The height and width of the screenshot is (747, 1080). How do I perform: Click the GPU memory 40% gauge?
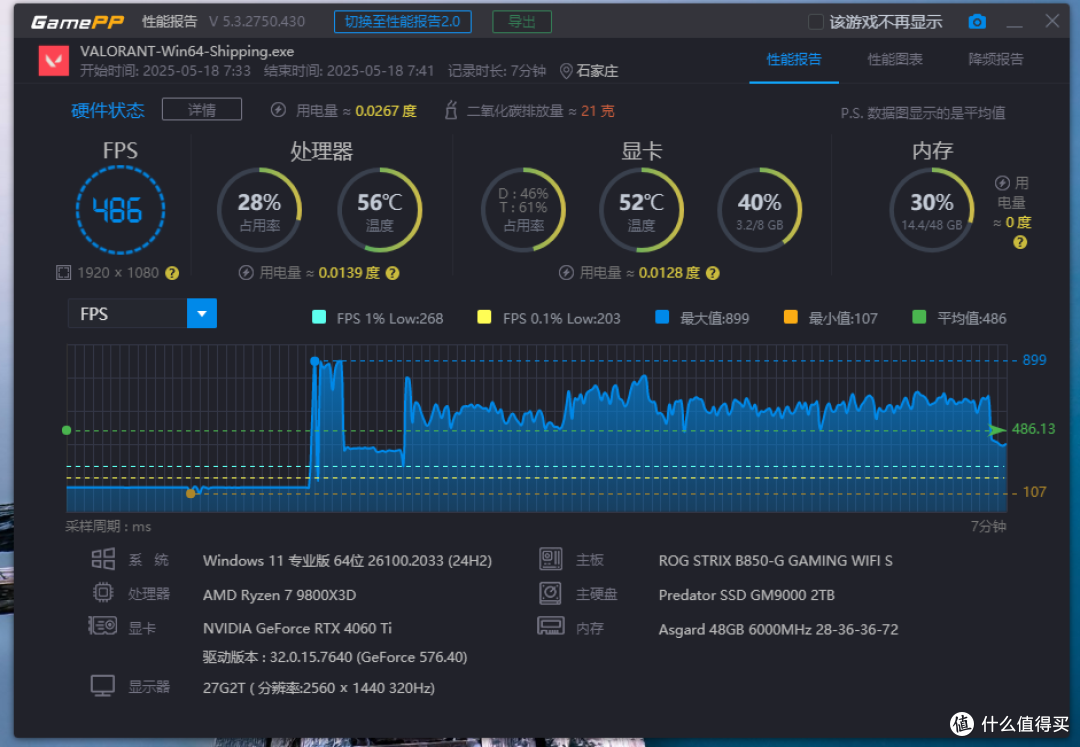click(x=760, y=210)
